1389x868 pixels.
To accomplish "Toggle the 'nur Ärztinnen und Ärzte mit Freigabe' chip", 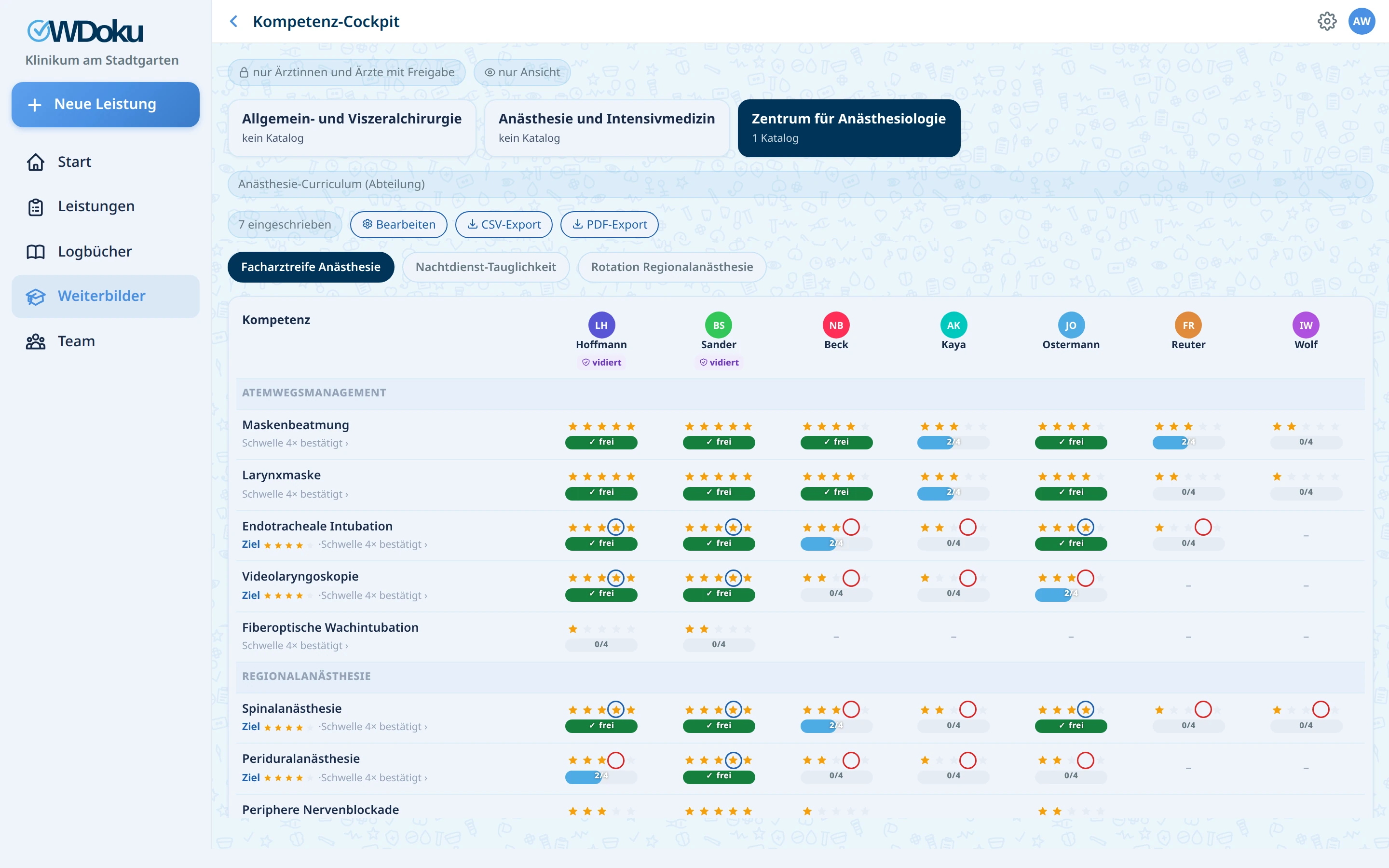I will (347, 72).
